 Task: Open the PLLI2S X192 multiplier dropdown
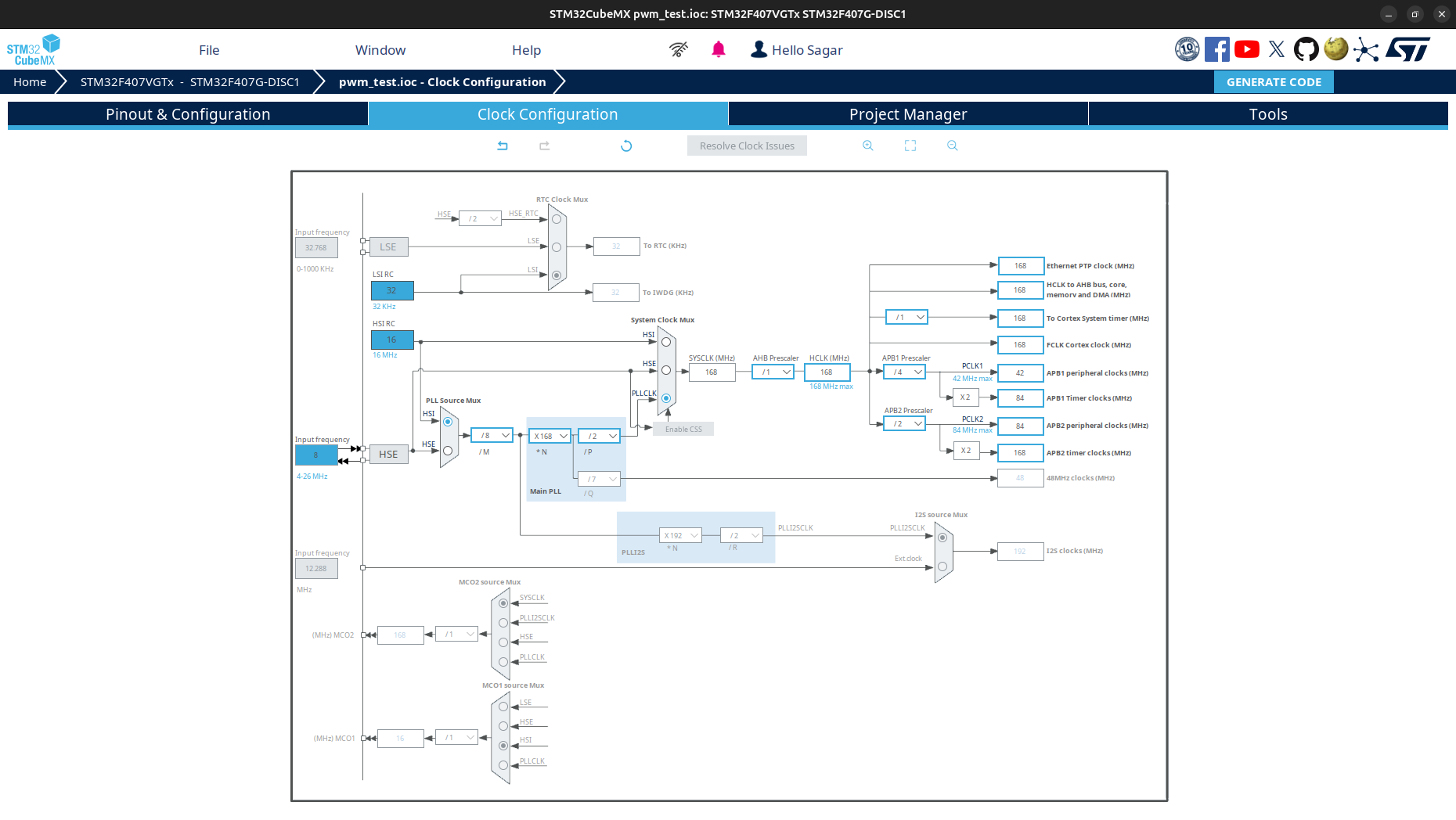680,535
